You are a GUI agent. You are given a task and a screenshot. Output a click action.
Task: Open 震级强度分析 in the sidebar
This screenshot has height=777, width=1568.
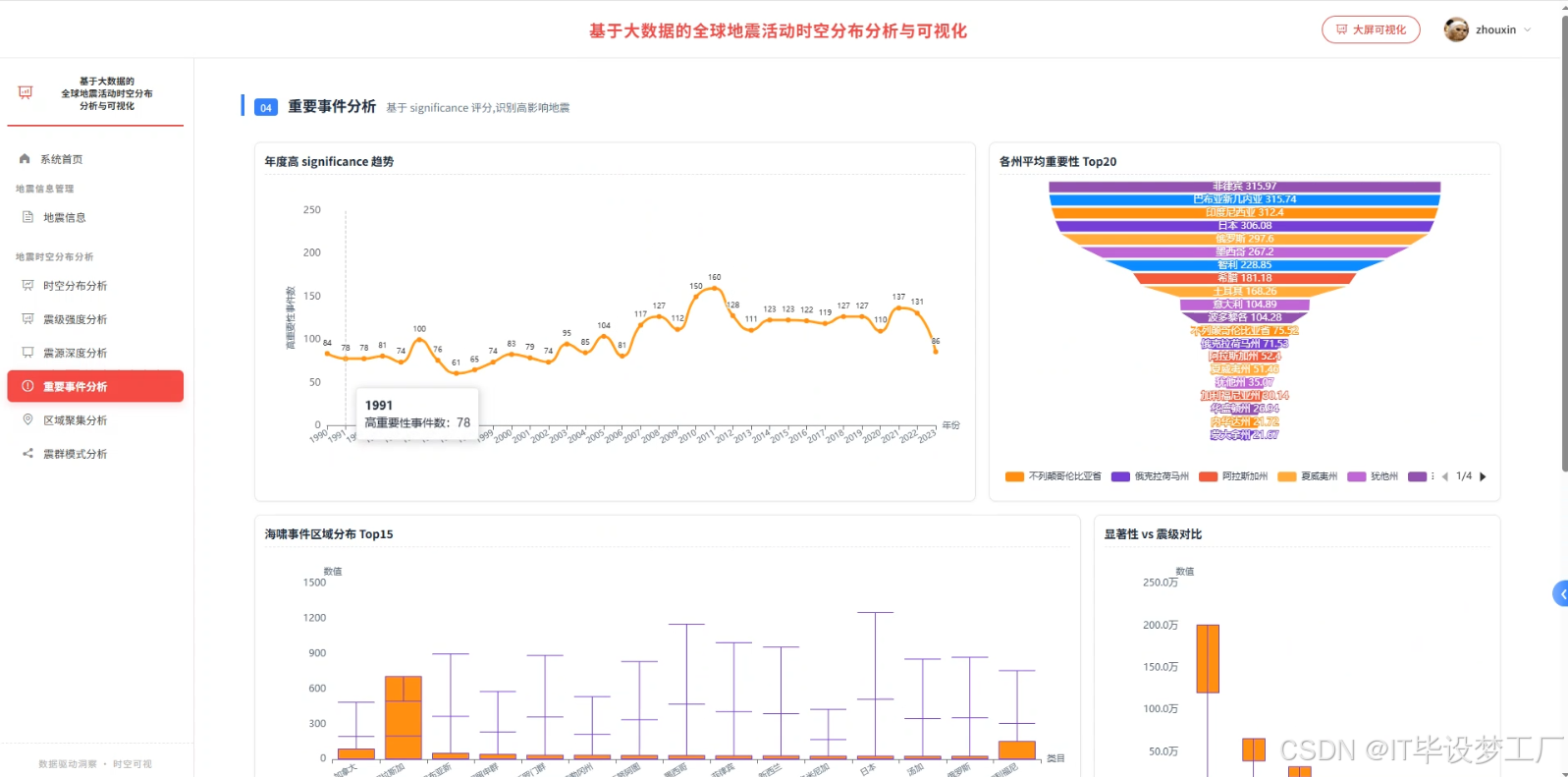(x=95, y=319)
